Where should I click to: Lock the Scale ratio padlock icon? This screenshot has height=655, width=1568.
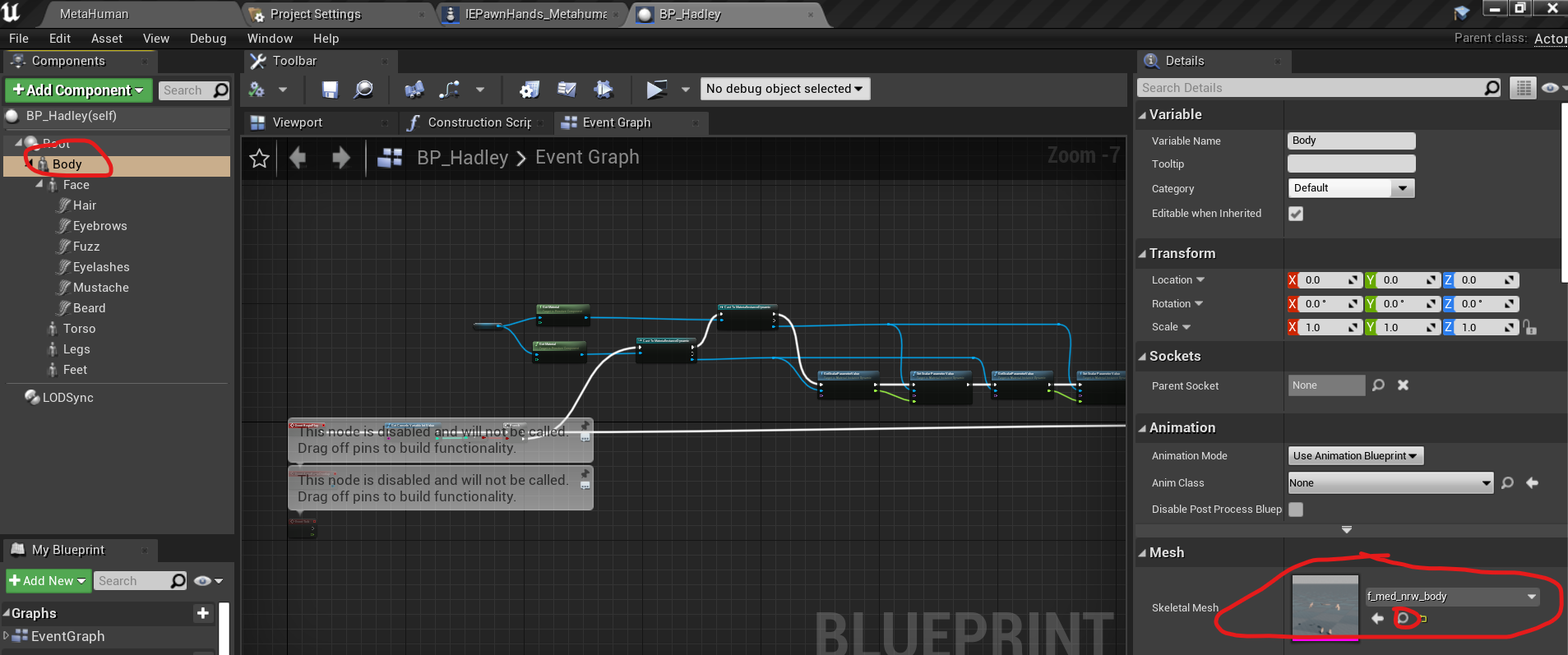coord(1529,327)
